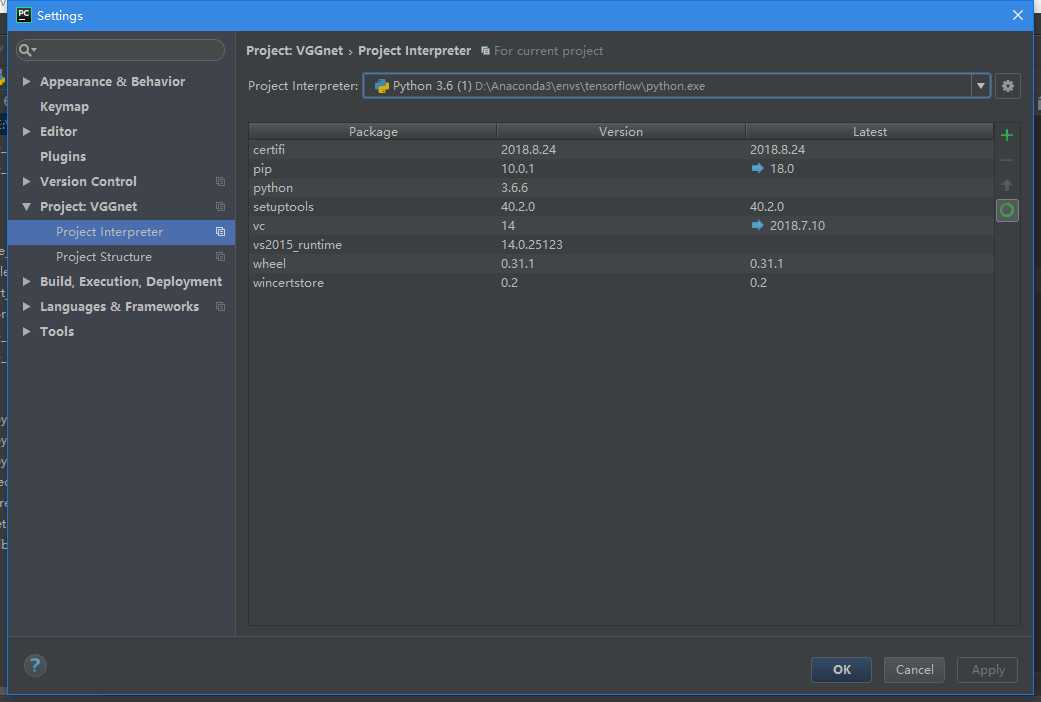Viewport: 1041px width, 702px height.
Task: Click the blue update arrow next to 2018.7.10
Action: point(757,226)
